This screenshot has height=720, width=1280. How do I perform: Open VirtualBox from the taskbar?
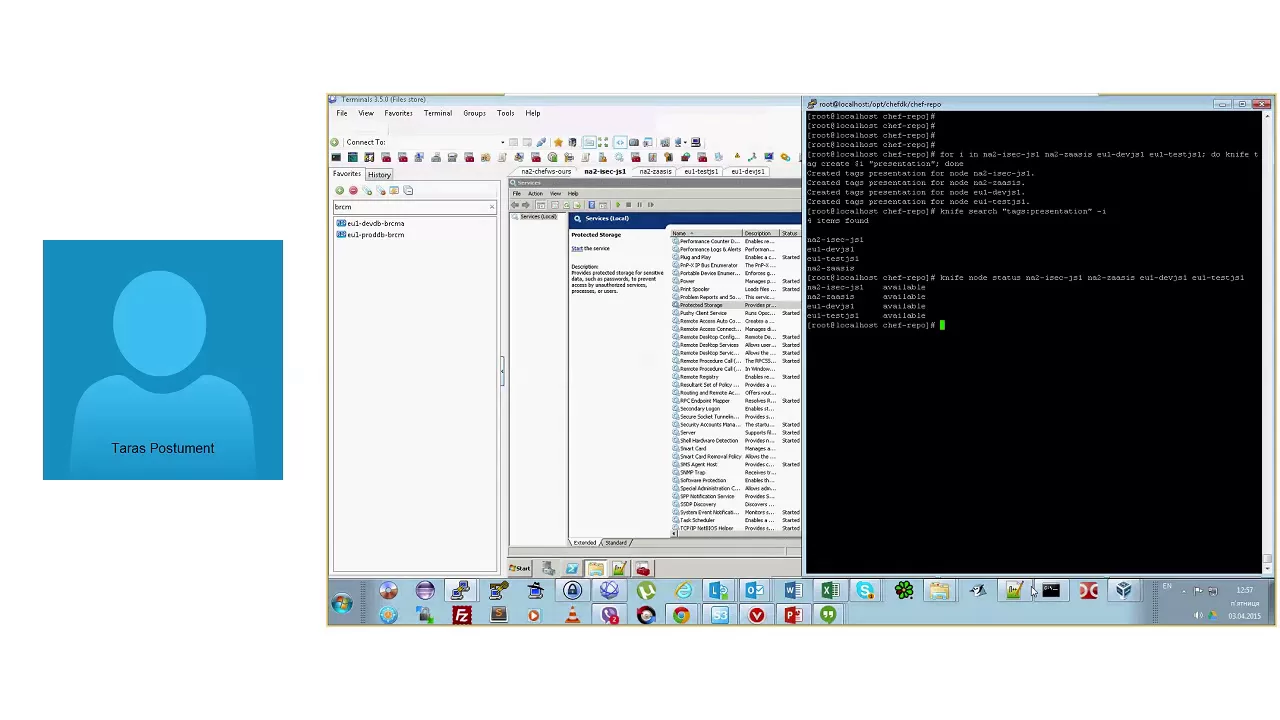tap(1124, 591)
